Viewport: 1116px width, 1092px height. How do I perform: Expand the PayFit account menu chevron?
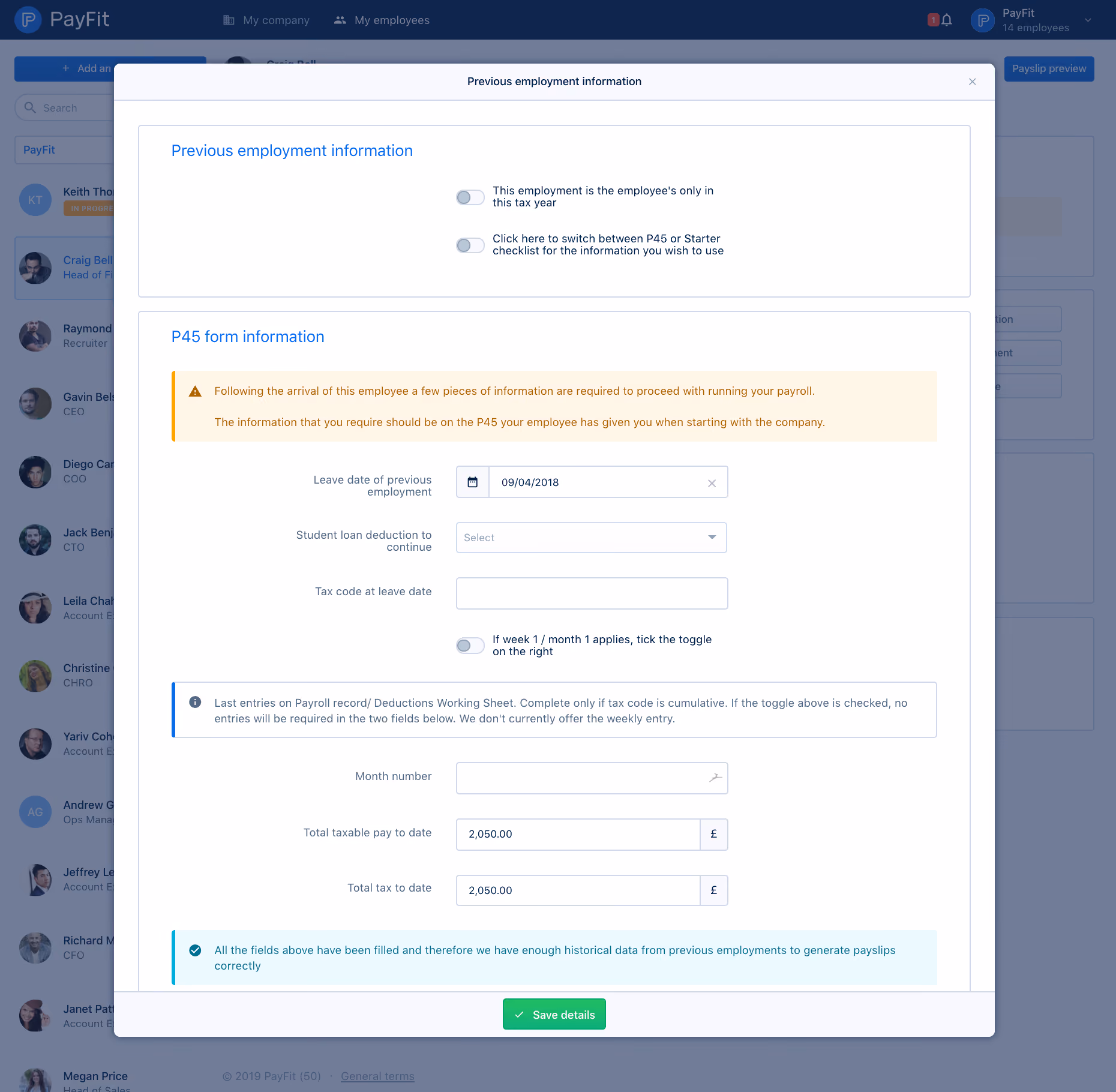(x=1088, y=20)
